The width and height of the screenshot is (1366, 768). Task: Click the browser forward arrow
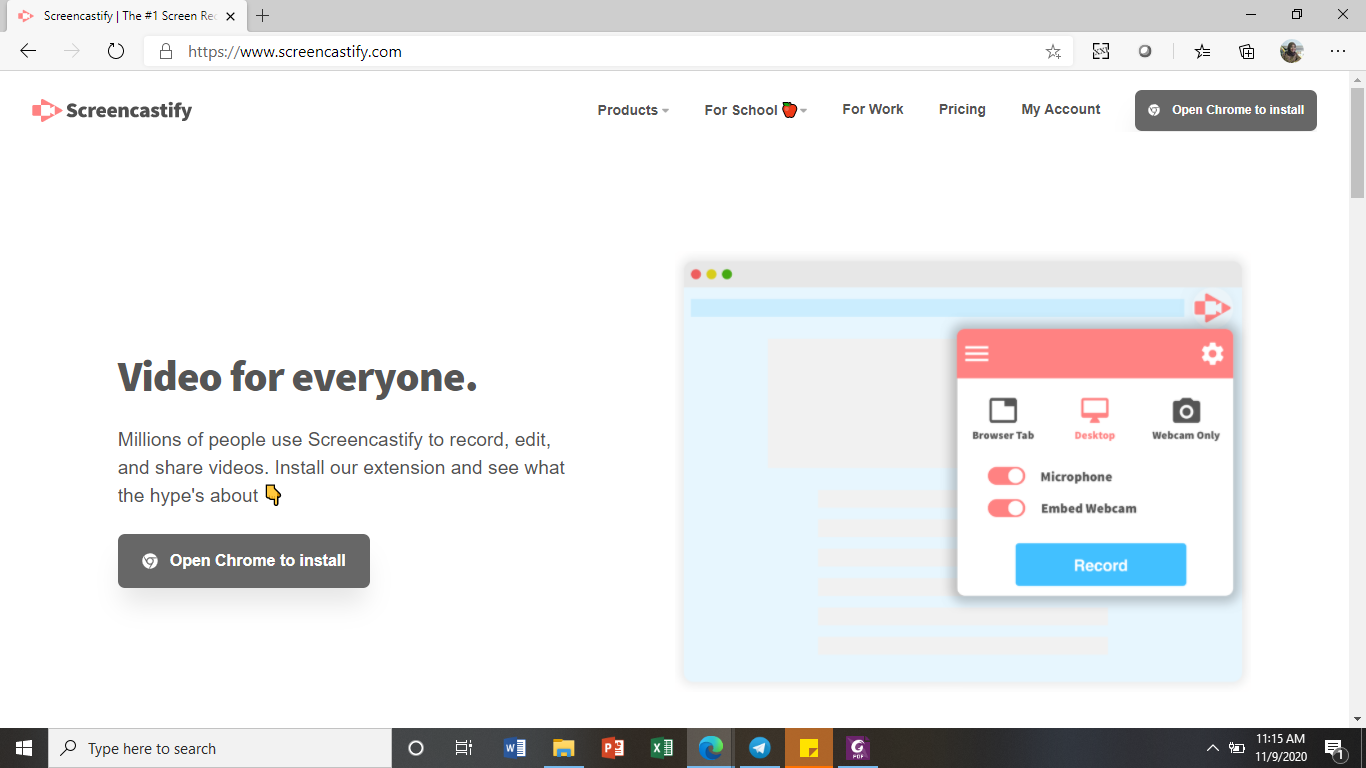(x=72, y=52)
